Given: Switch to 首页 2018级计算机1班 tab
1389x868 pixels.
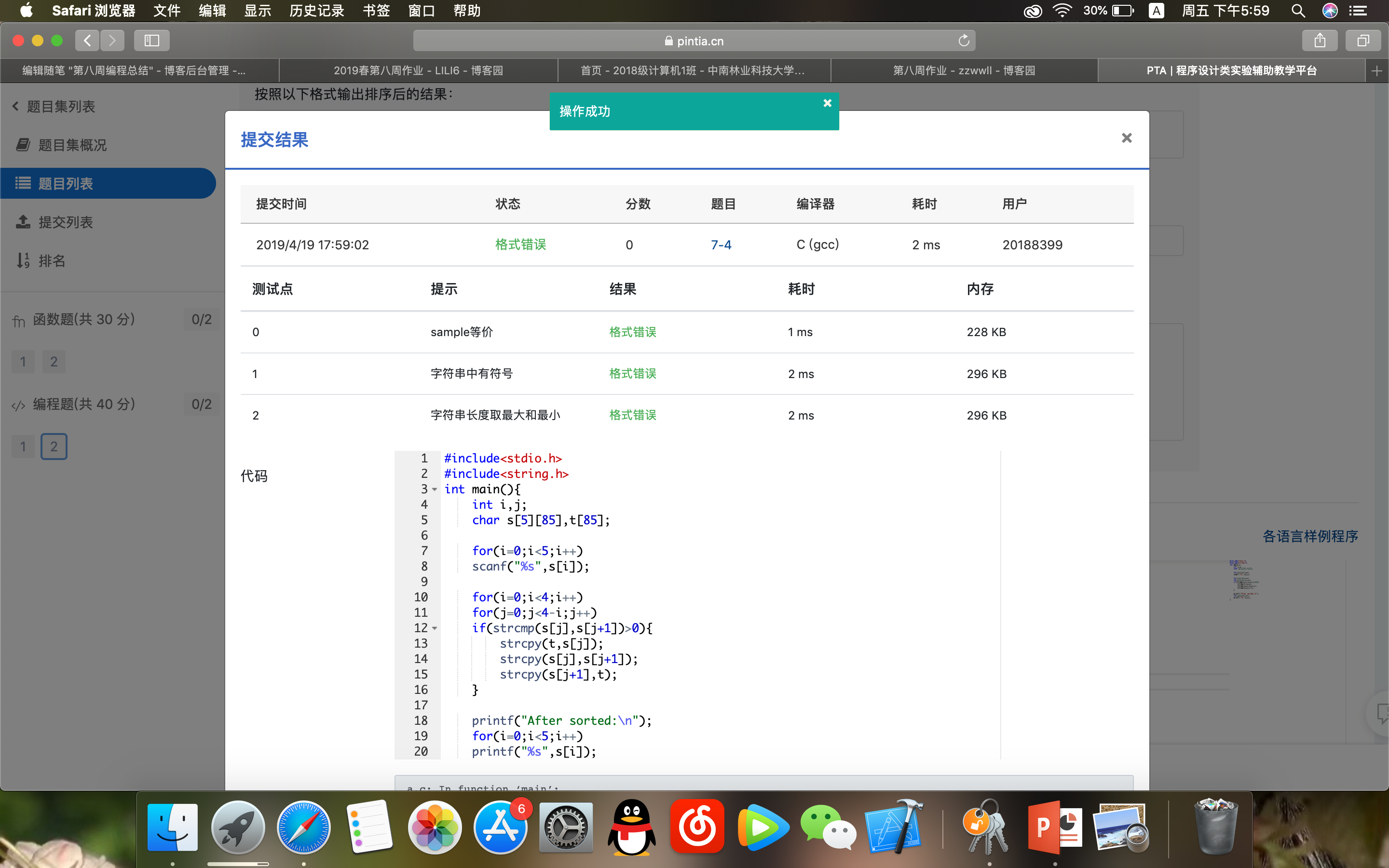Looking at the screenshot, I should click(694, 70).
